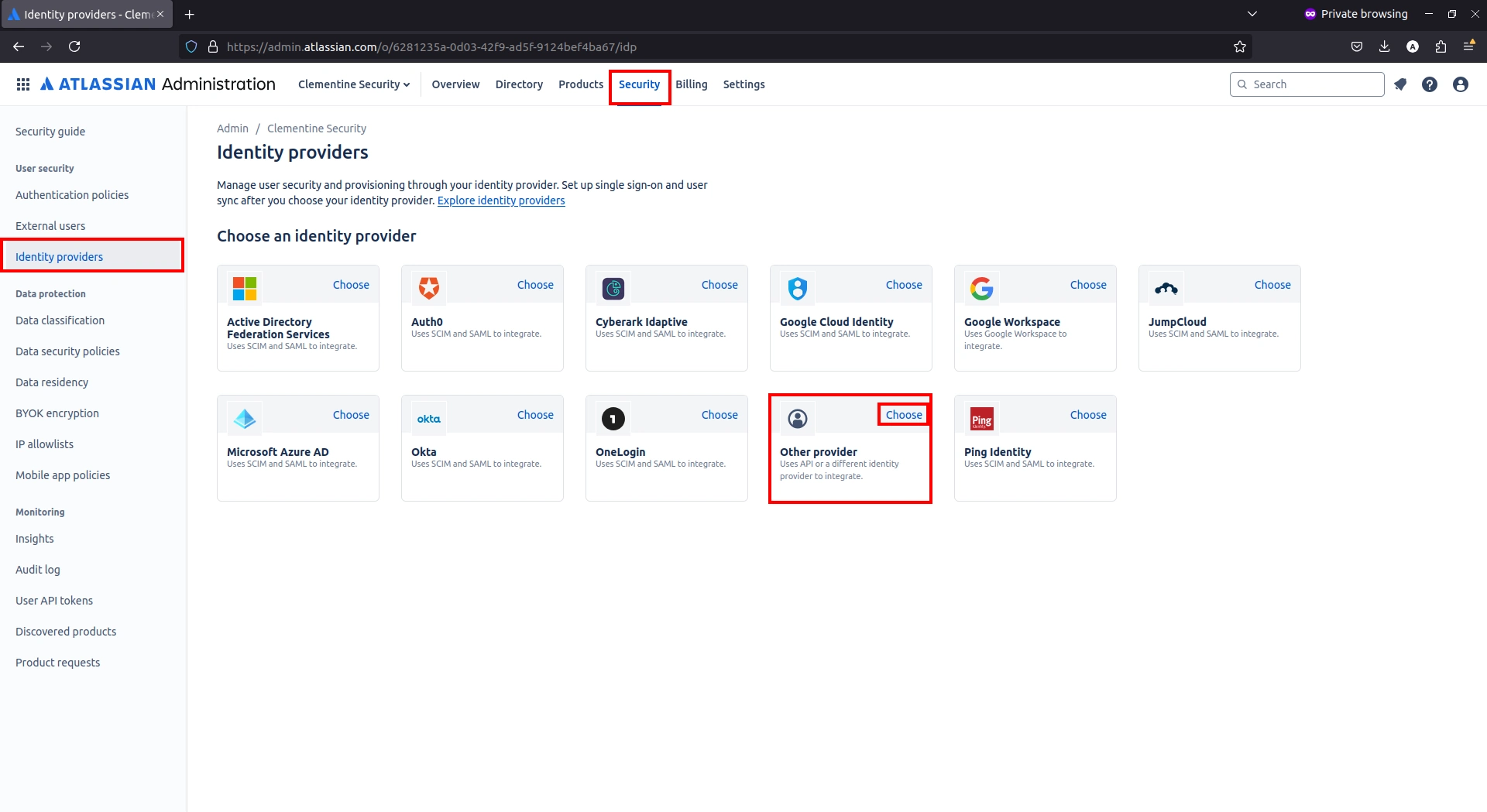Select the Auth0 logo icon

tap(428, 288)
